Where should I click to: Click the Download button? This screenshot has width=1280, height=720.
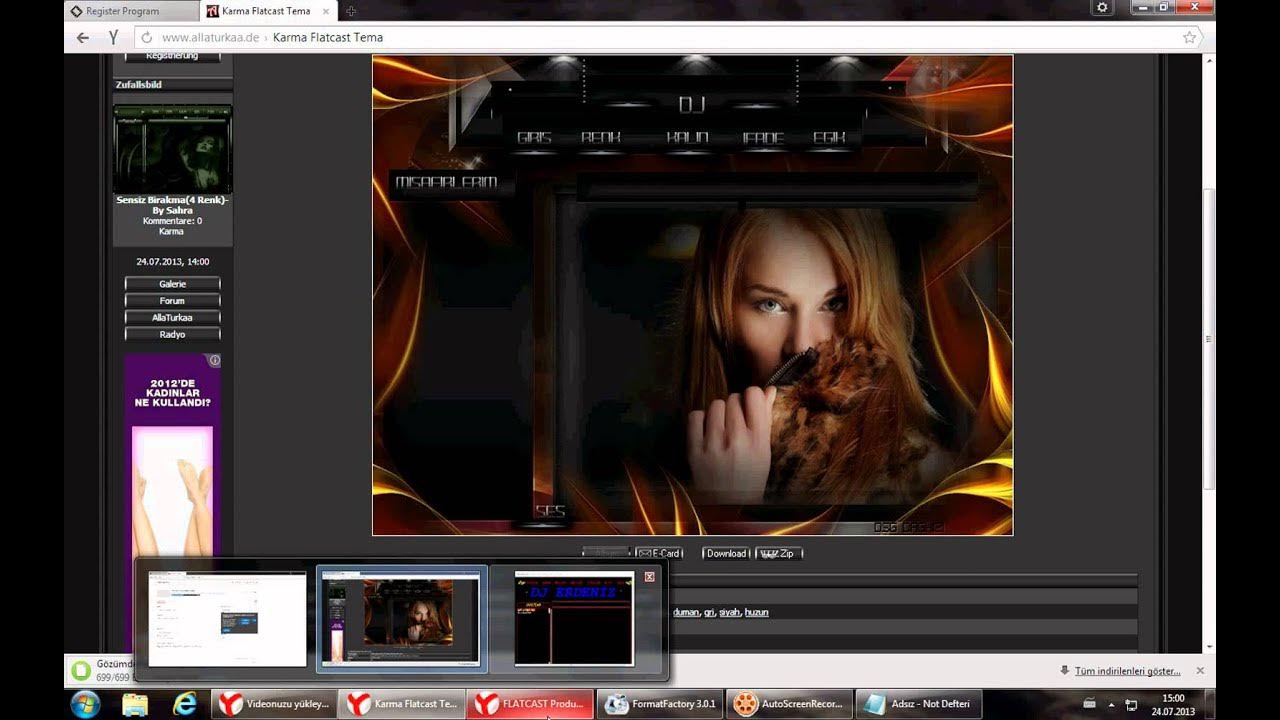tap(726, 553)
